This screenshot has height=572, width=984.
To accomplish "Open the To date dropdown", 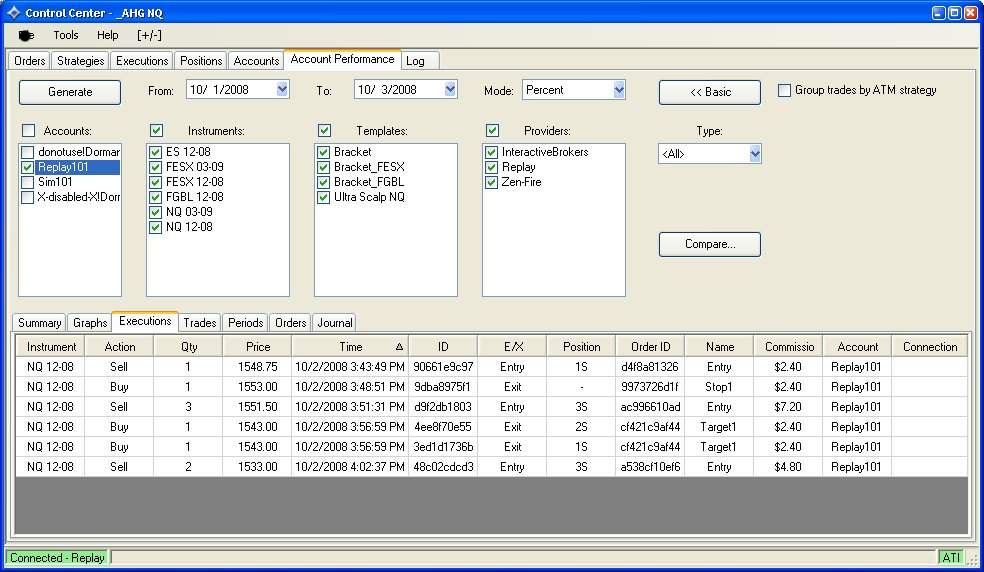I will (x=450, y=90).
